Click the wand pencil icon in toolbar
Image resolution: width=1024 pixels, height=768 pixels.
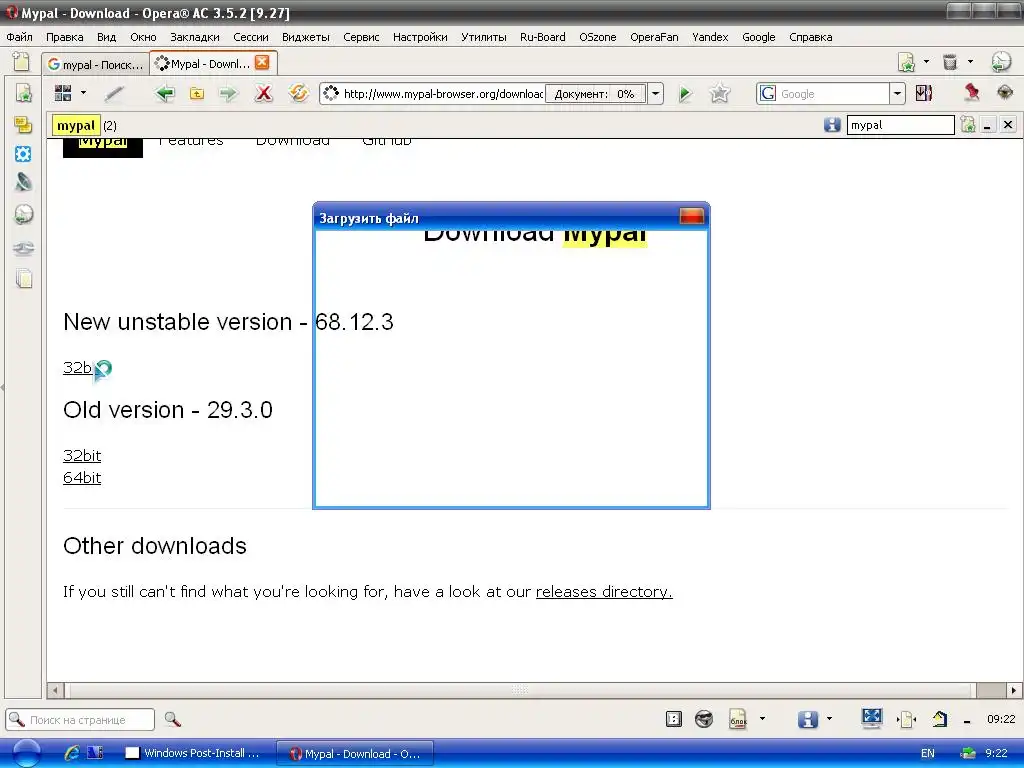coord(114,93)
